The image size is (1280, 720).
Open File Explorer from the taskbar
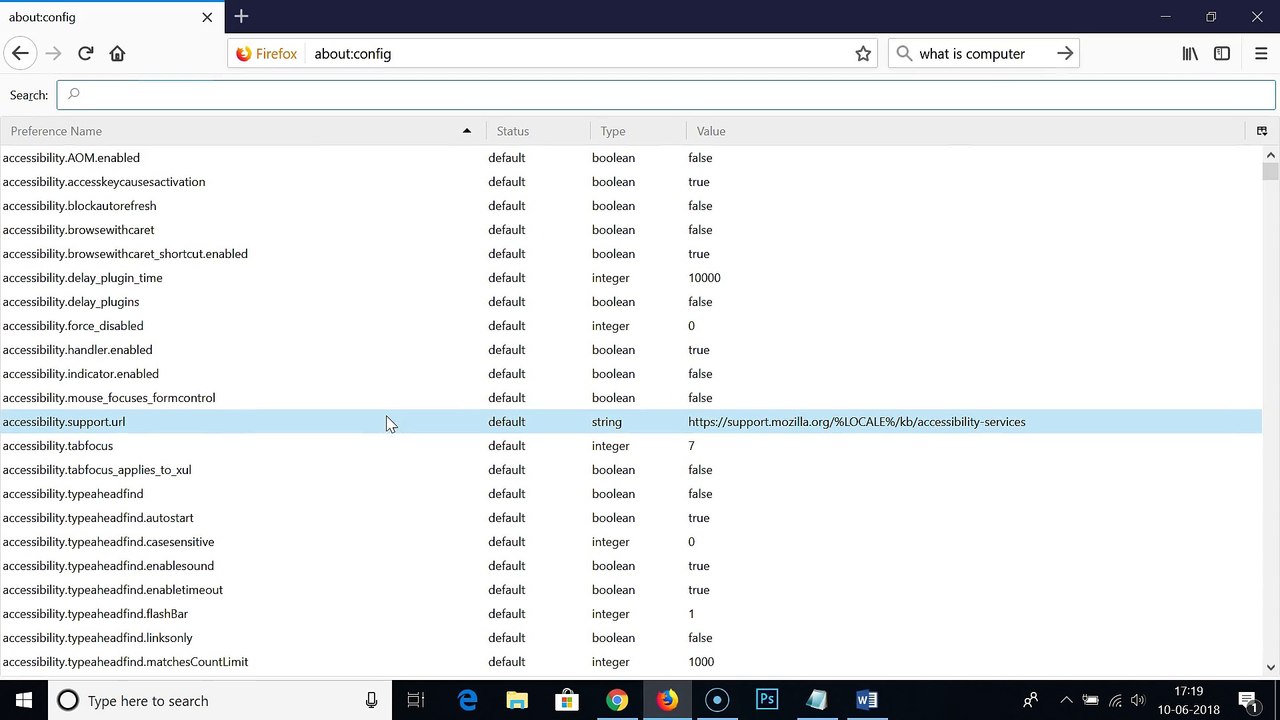click(x=517, y=700)
